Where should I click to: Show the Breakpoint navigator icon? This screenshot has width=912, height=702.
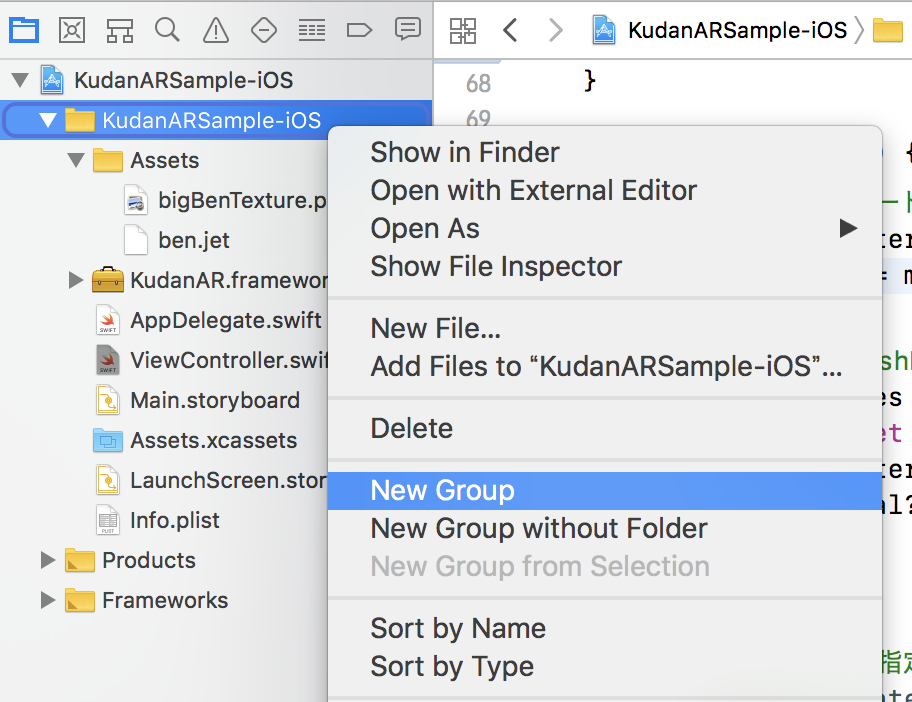pyautogui.click(x=359, y=30)
